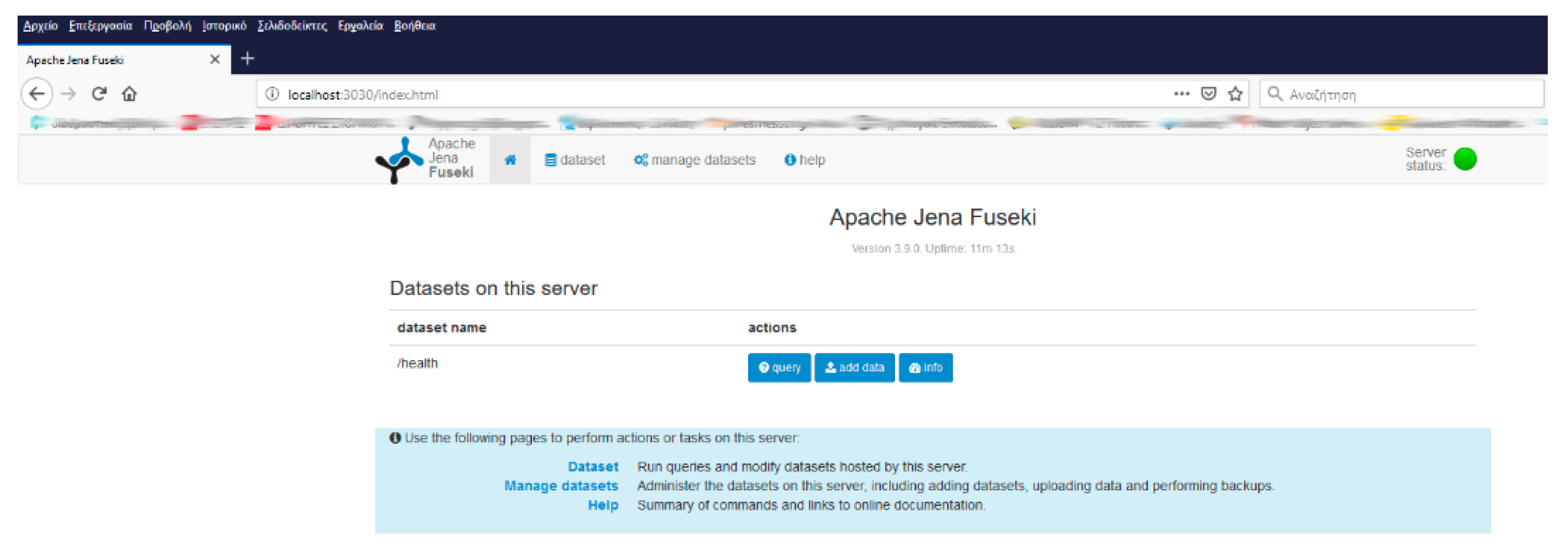Go back using the browser back arrow
The image size is (1568, 550).
tap(37, 94)
